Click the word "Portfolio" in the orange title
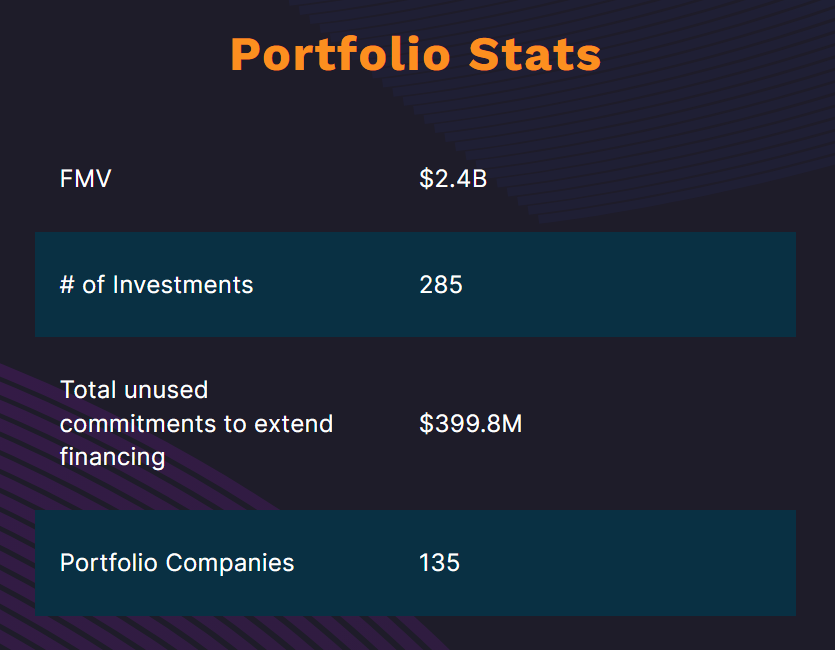 coord(340,54)
